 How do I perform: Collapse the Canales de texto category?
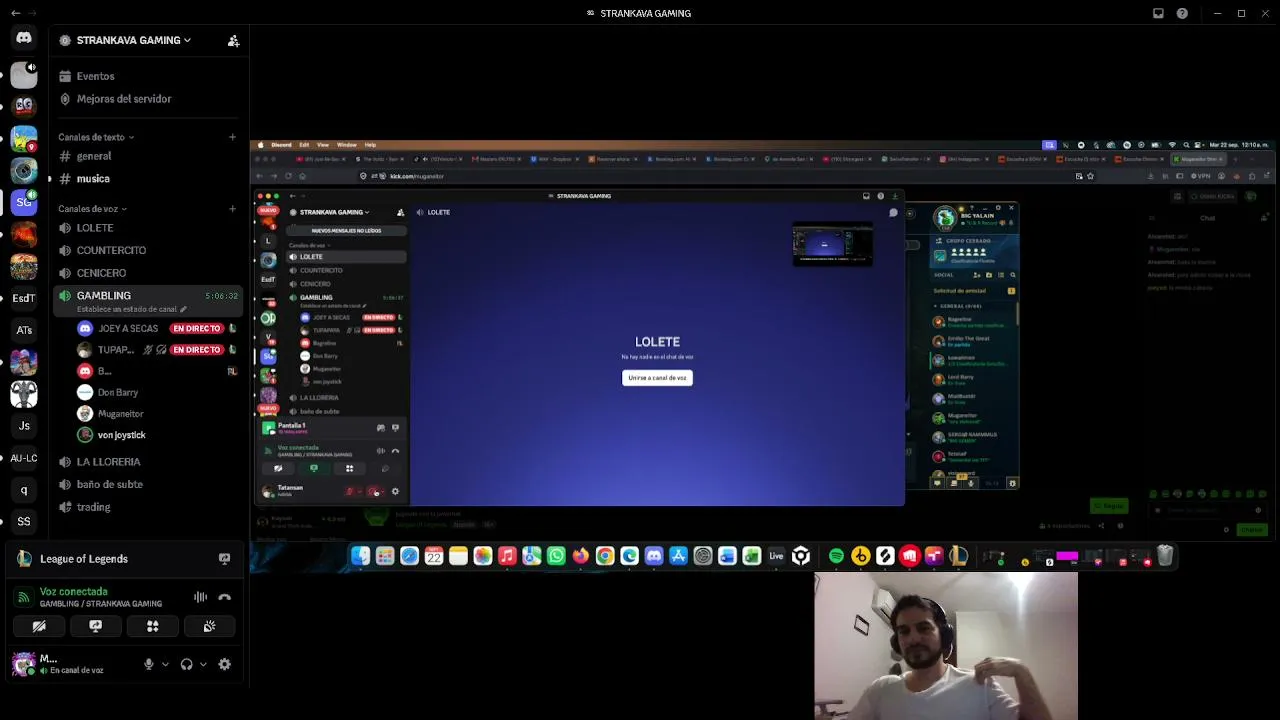pyautogui.click(x=96, y=137)
